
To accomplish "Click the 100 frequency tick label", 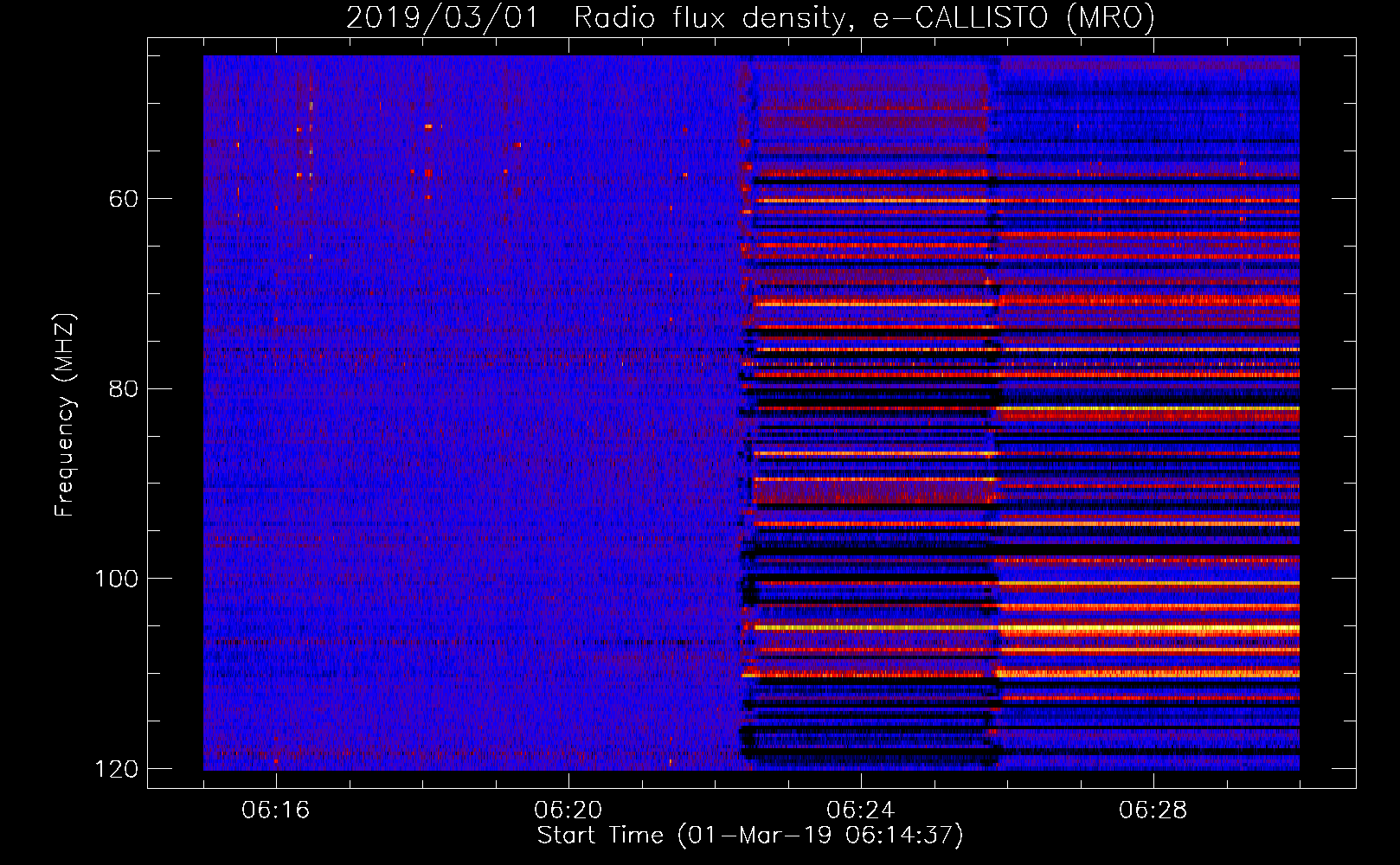I will [x=116, y=579].
